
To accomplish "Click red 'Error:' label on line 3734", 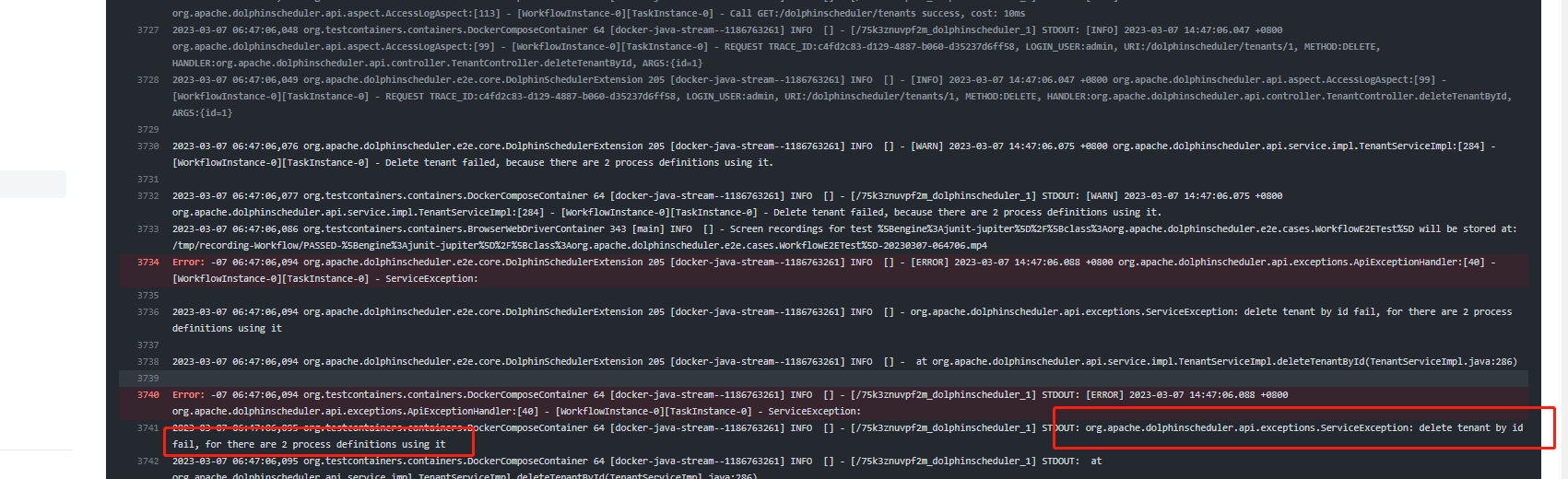I will (188, 263).
